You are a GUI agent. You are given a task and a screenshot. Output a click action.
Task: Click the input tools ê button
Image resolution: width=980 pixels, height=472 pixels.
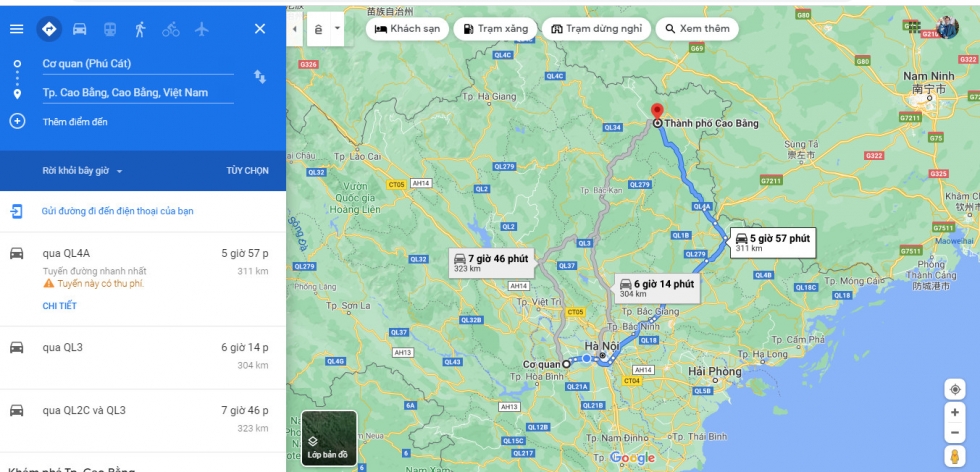click(319, 29)
